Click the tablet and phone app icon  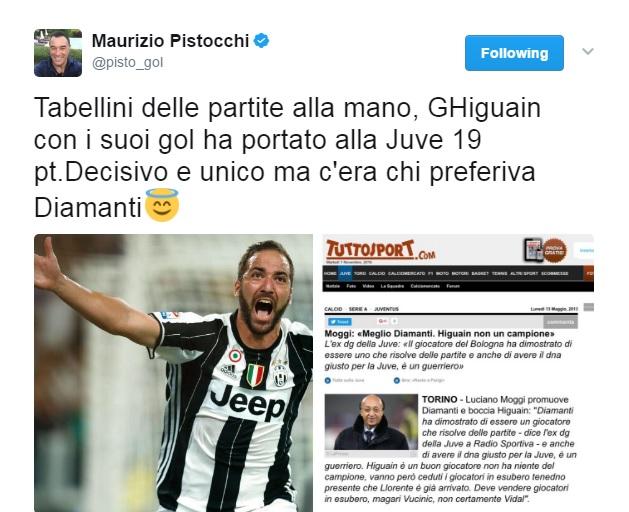(x=534, y=250)
